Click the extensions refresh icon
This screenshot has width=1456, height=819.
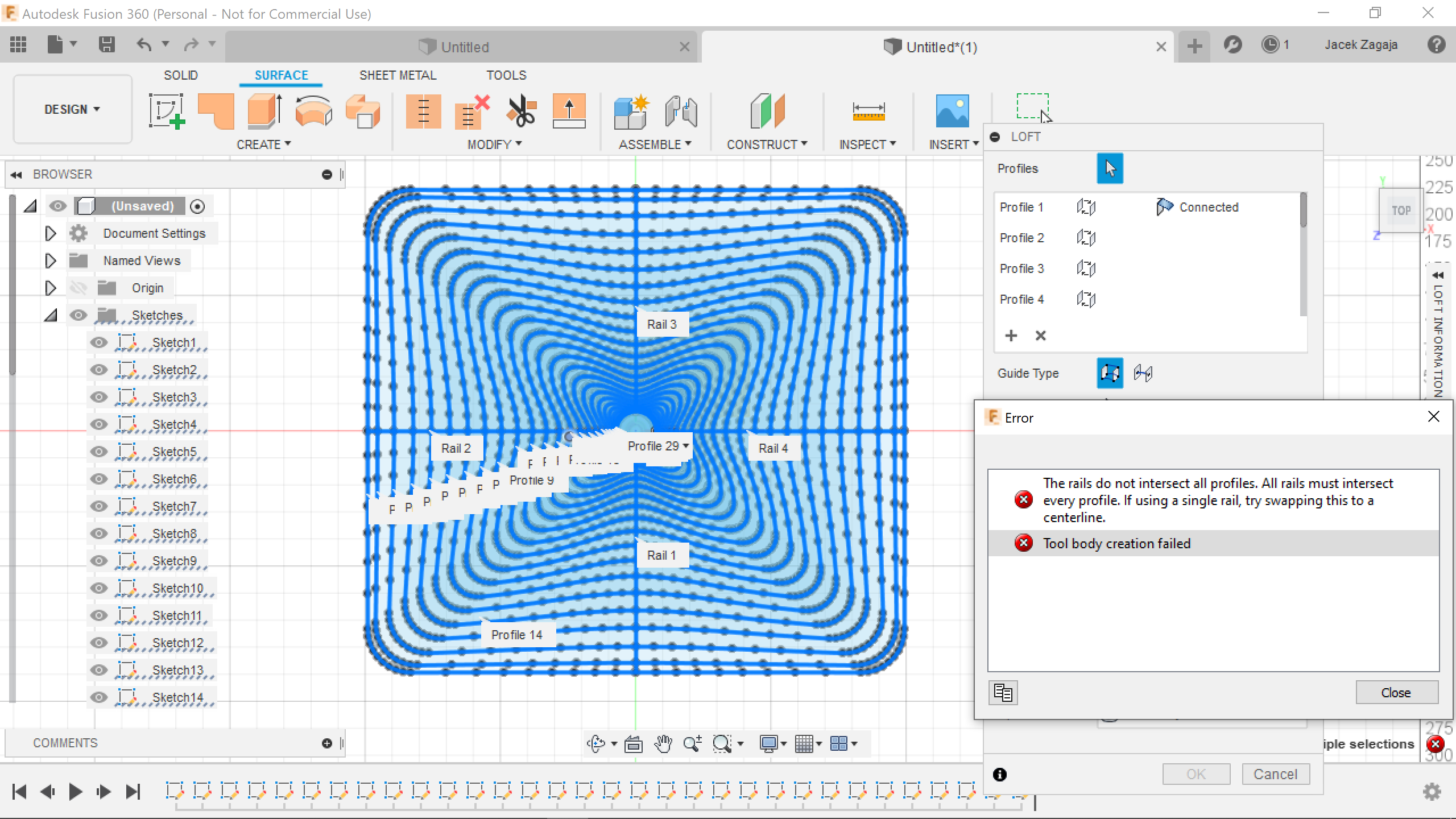pyautogui.click(x=1232, y=45)
